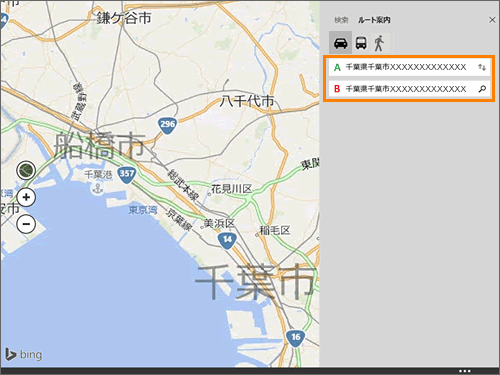Close the route panel with the X

point(492,20)
